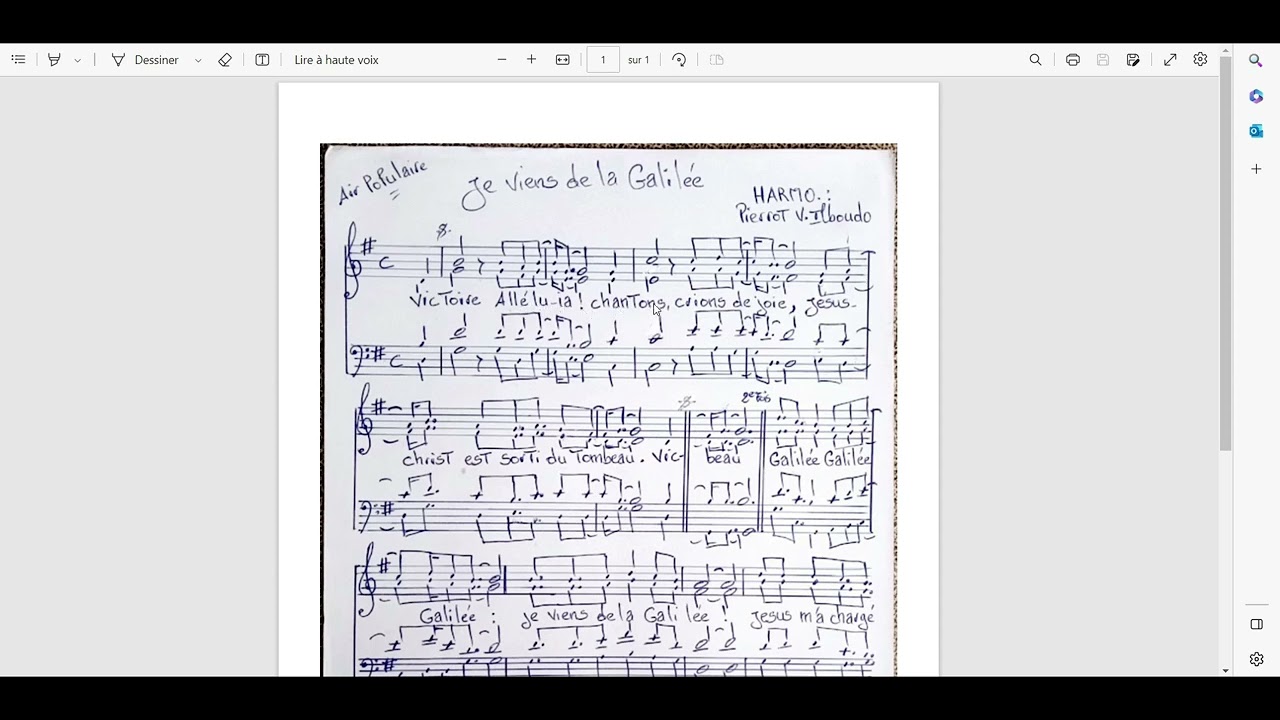Toggle the sidebar panel layout icon
This screenshot has width=1280, height=720.
[1257, 624]
